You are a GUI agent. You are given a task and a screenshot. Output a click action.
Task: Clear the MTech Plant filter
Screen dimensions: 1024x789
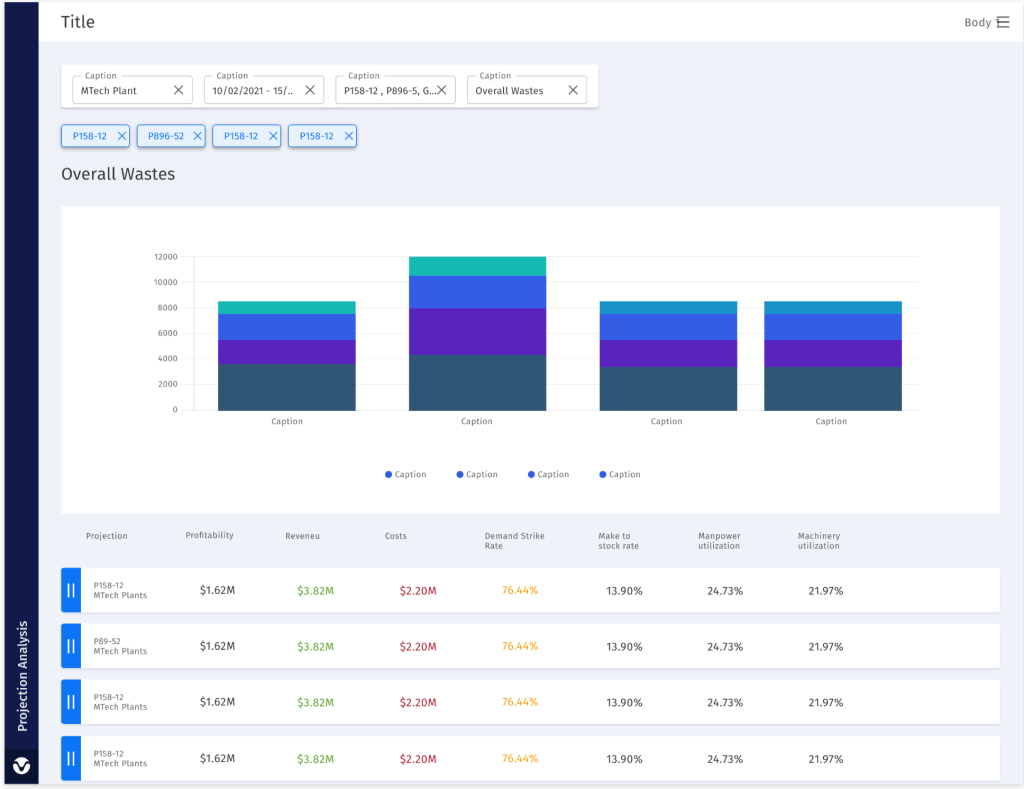click(178, 90)
